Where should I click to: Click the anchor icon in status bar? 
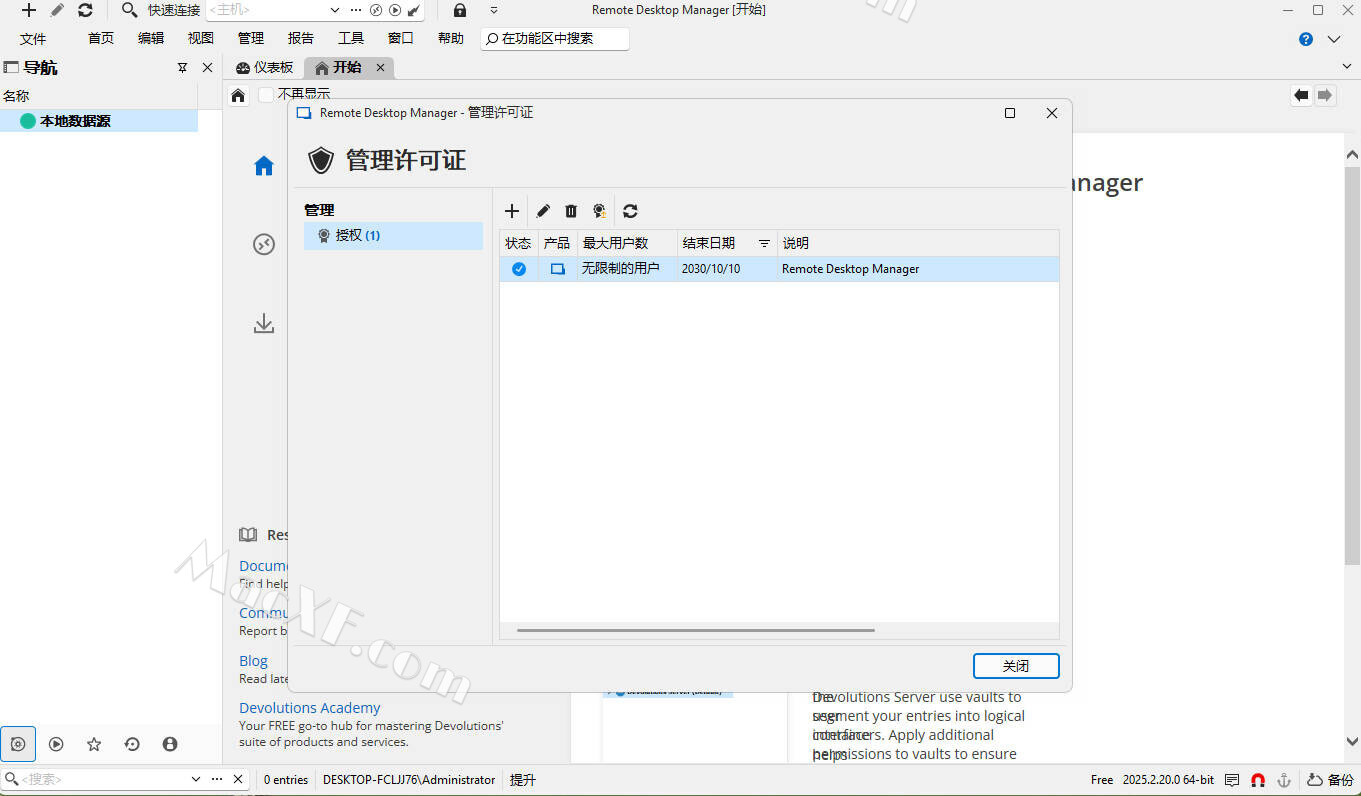tap(1285, 780)
